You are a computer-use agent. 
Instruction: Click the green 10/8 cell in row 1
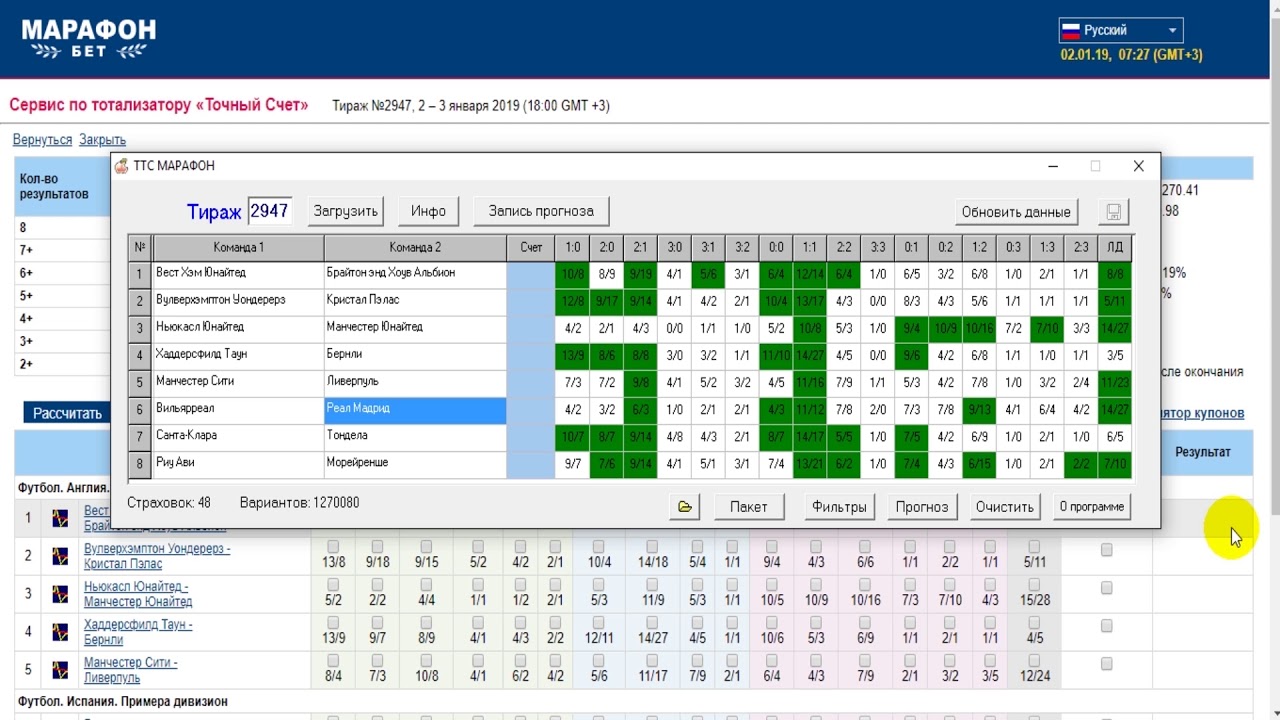click(572, 274)
